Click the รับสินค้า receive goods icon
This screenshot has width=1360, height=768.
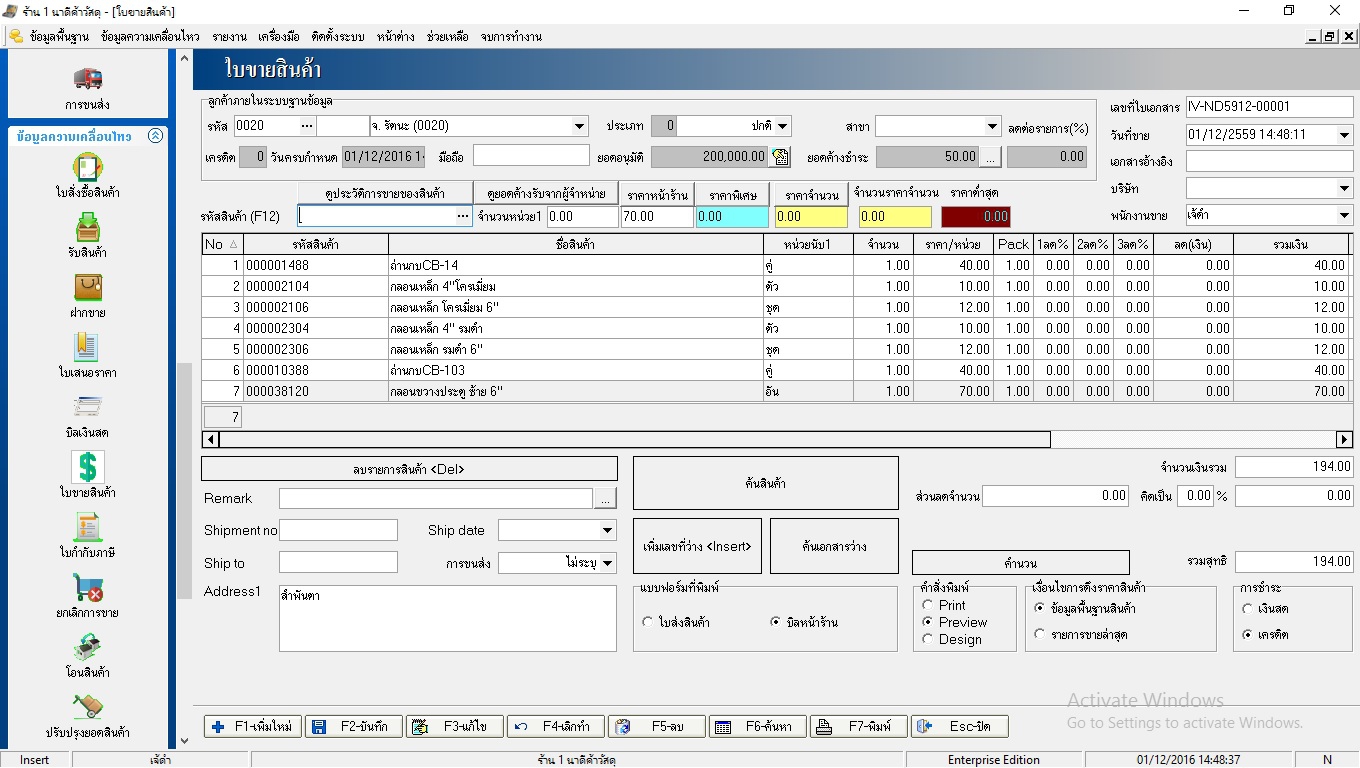(x=88, y=228)
